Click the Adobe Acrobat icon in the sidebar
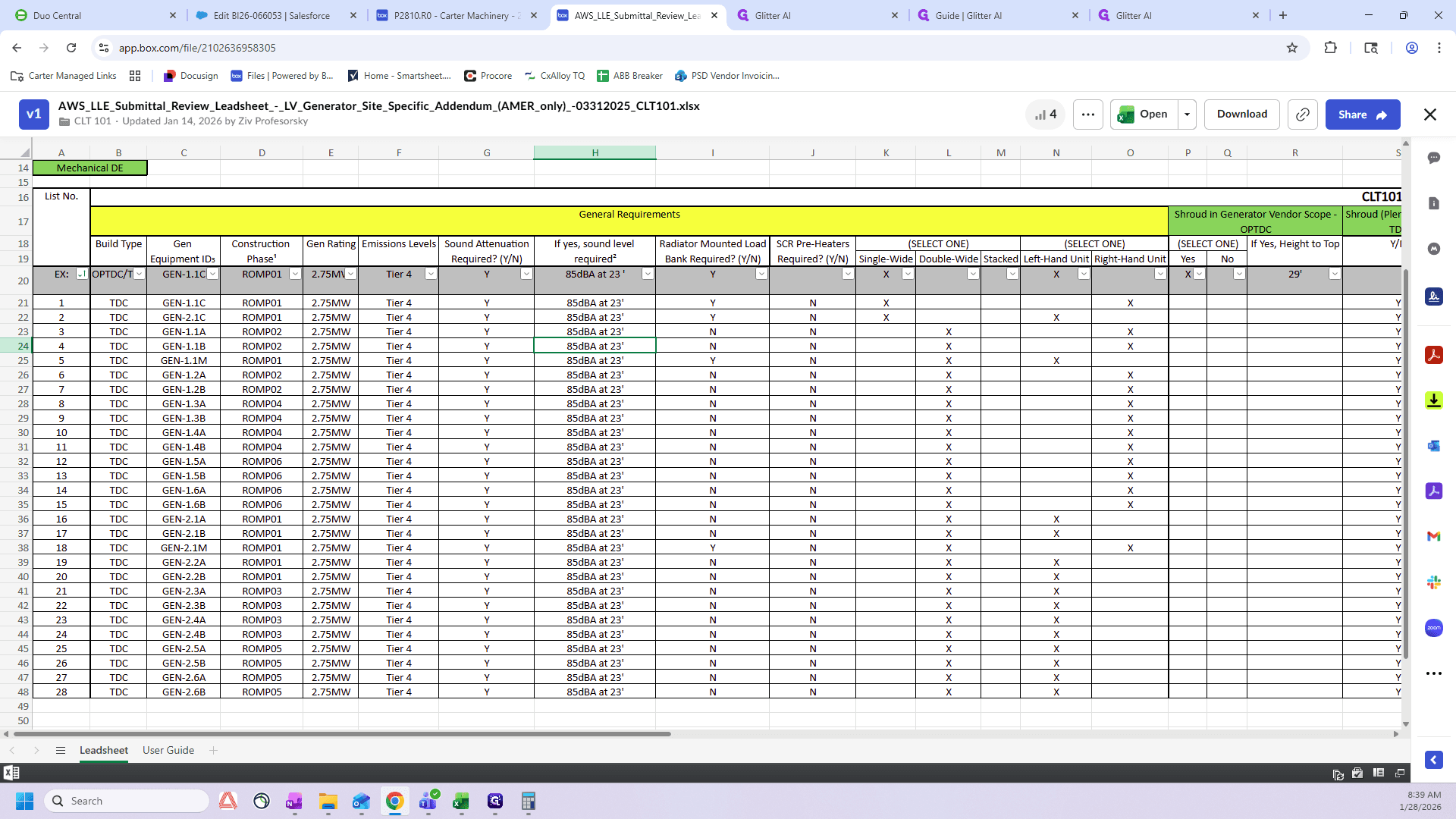The height and width of the screenshot is (819, 1456). (1433, 355)
